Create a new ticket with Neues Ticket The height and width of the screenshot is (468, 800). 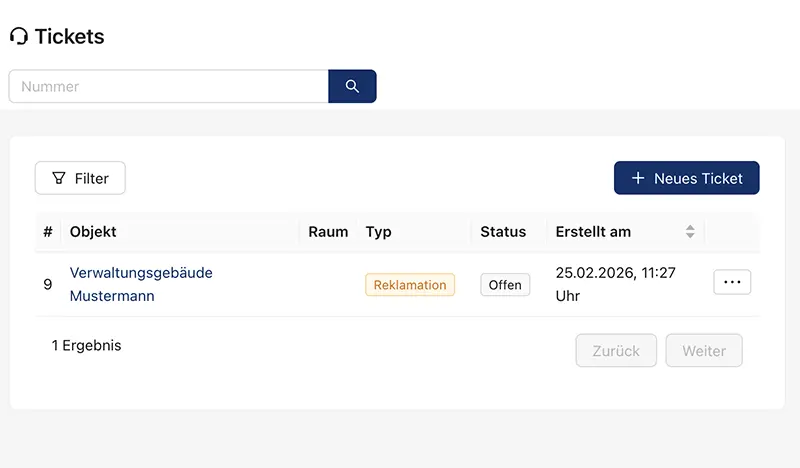pos(687,178)
